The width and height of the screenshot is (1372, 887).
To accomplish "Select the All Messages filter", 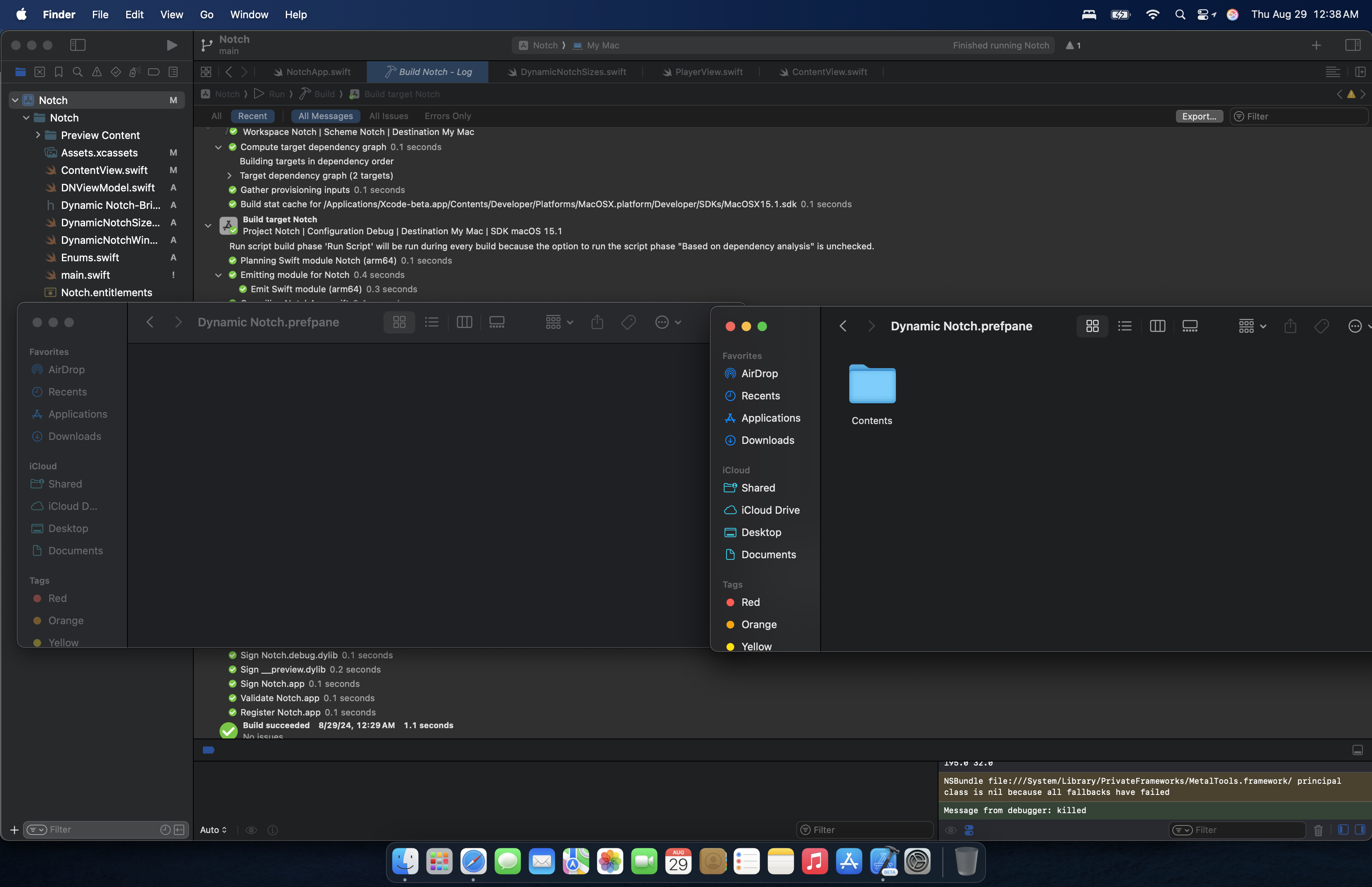I will click(x=325, y=116).
